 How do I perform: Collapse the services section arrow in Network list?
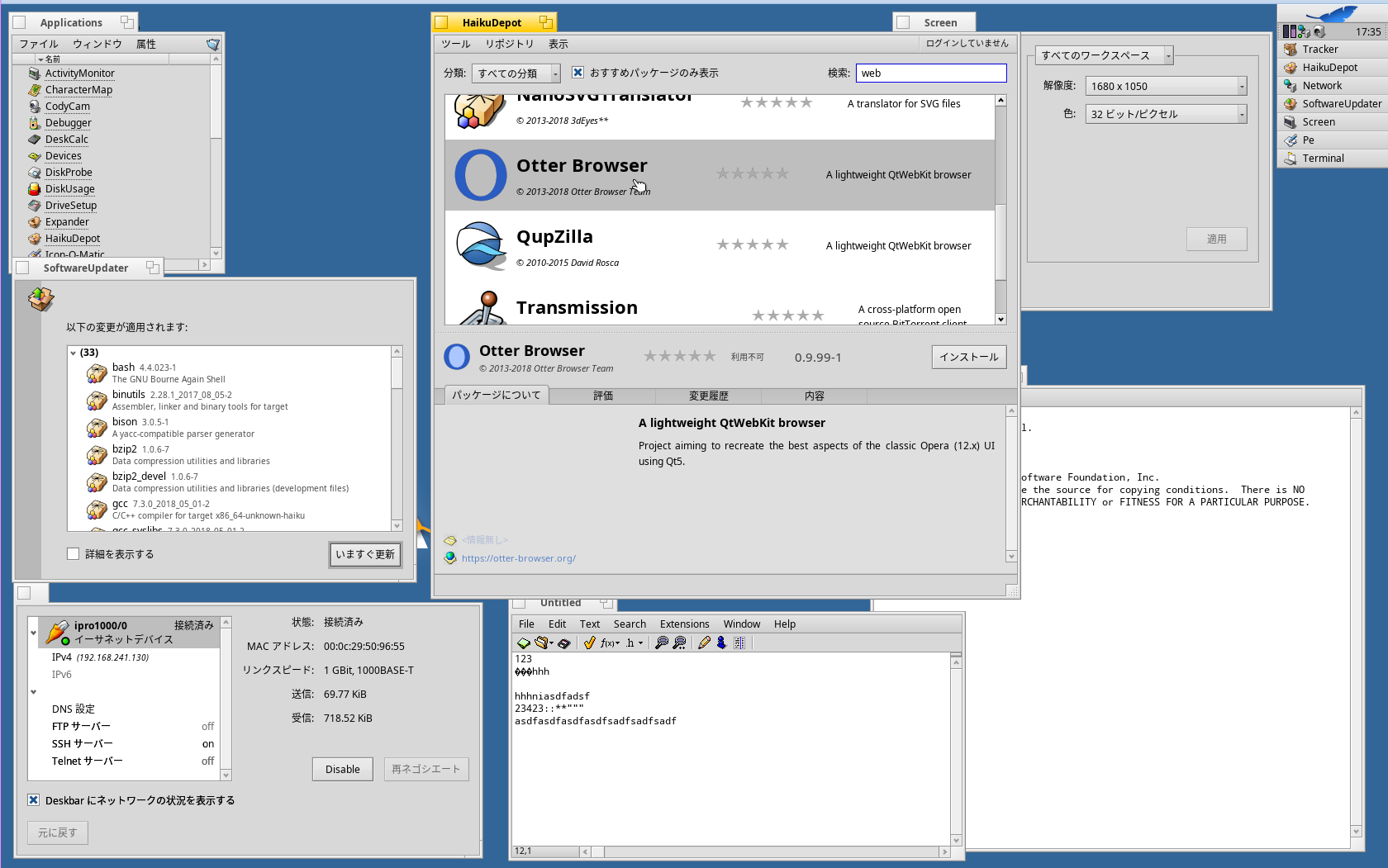pos(33,692)
